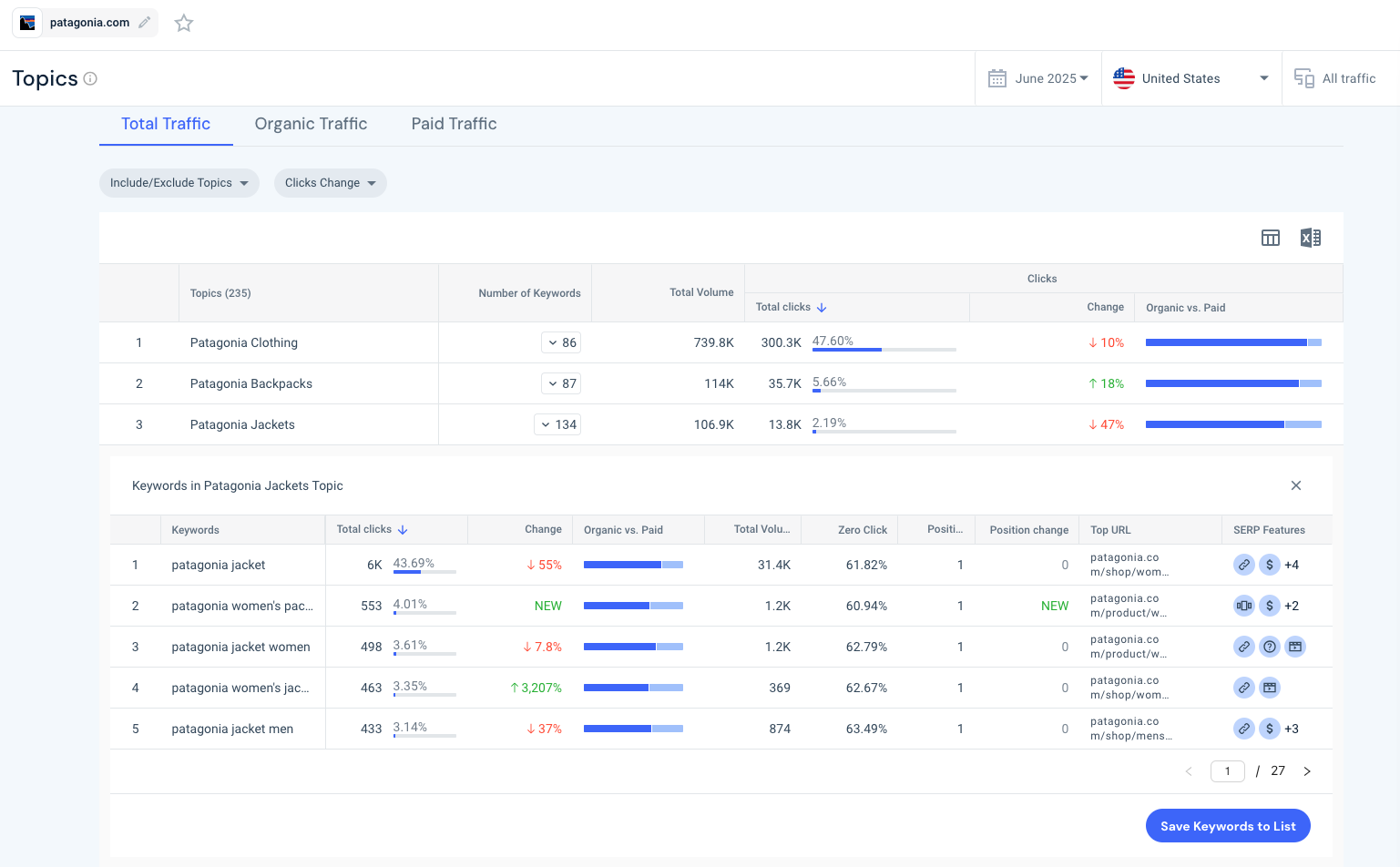Click the rightmost SERP icon for patagonia jacket women
The width and height of the screenshot is (1400, 867).
click(x=1295, y=647)
